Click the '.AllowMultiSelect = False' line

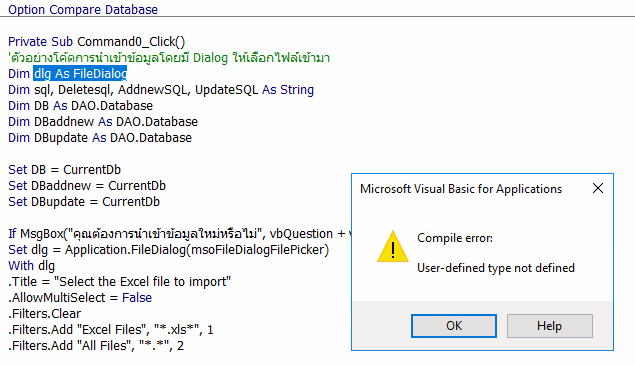tap(80, 298)
